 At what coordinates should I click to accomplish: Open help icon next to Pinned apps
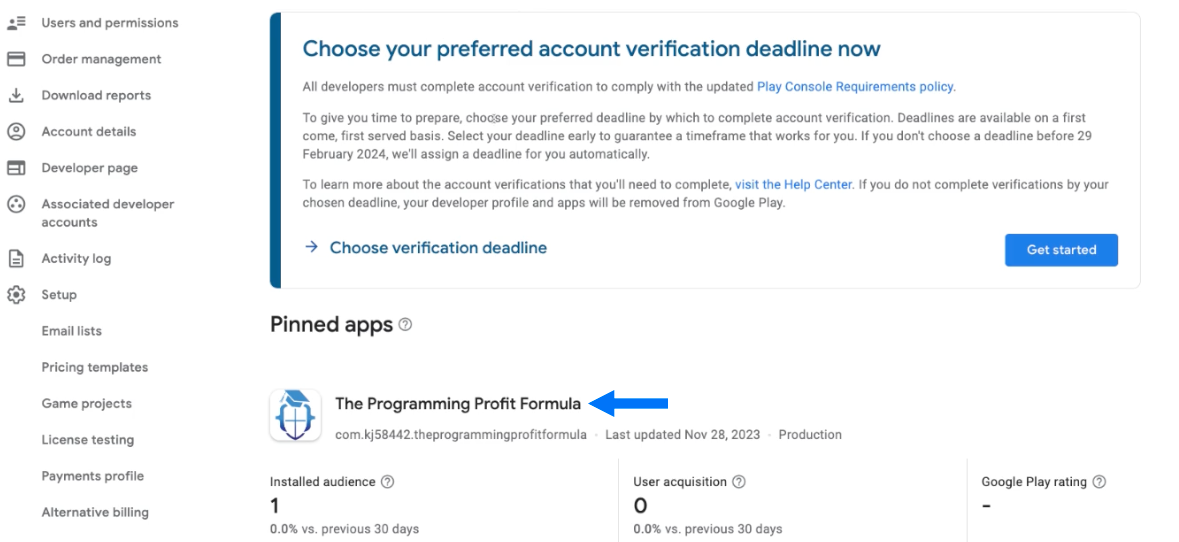[x=405, y=325]
